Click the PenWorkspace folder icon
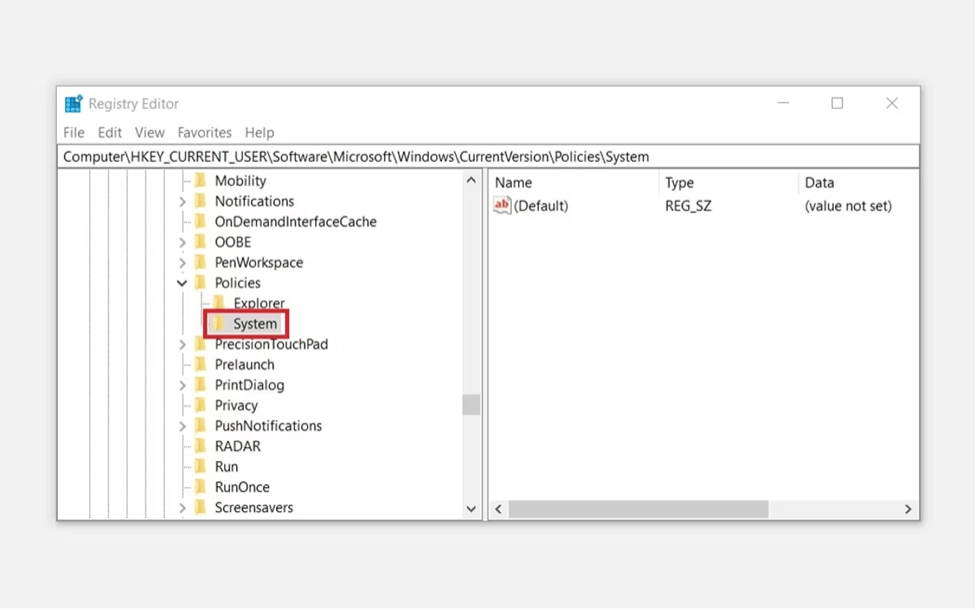This screenshot has width=979, height=610. [200, 263]
